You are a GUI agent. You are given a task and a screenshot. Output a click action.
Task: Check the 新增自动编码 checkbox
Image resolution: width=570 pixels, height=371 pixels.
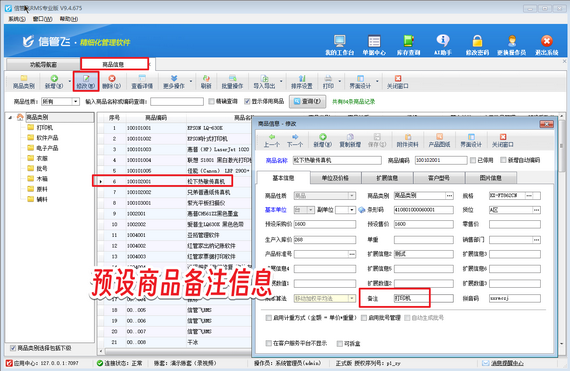(x=503, y=160)
